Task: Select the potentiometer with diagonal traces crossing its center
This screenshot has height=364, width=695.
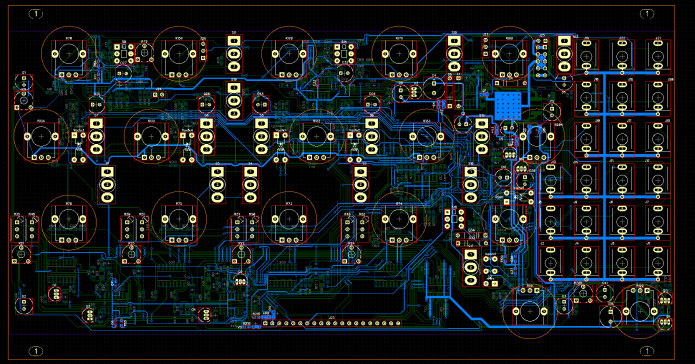Action: click(x=426, y=137)
